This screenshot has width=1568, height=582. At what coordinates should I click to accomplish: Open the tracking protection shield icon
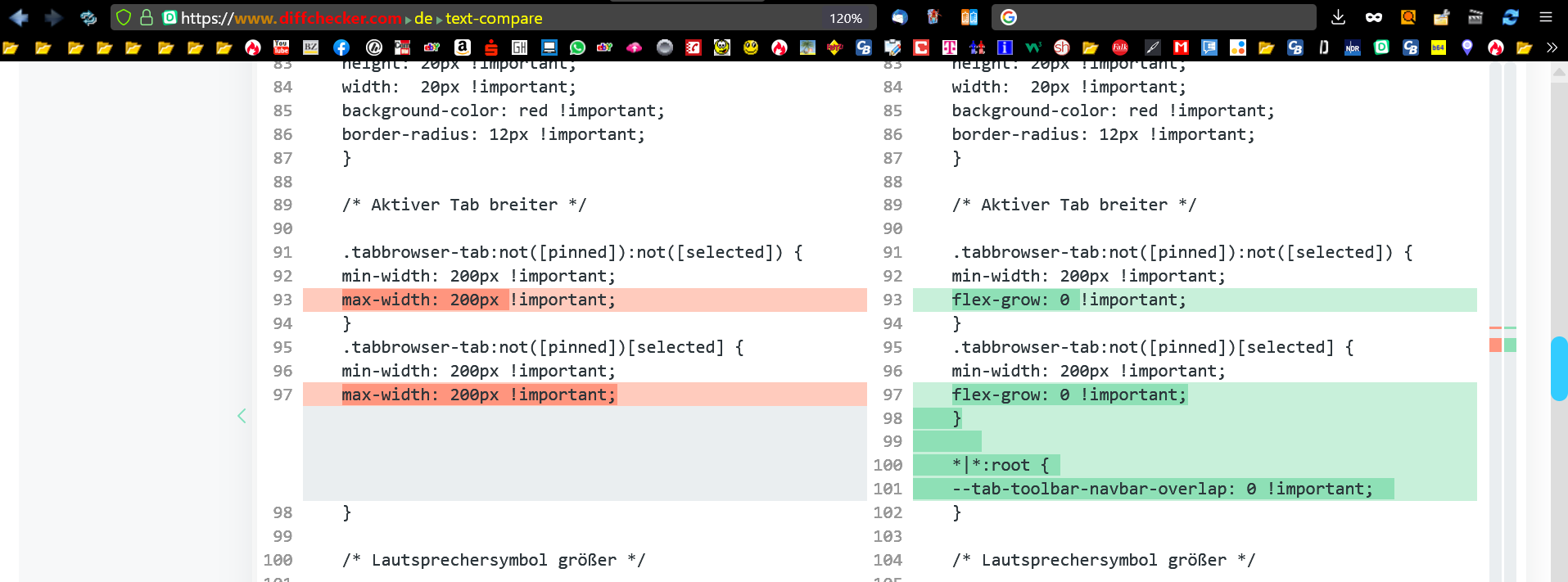coord(123,17)
